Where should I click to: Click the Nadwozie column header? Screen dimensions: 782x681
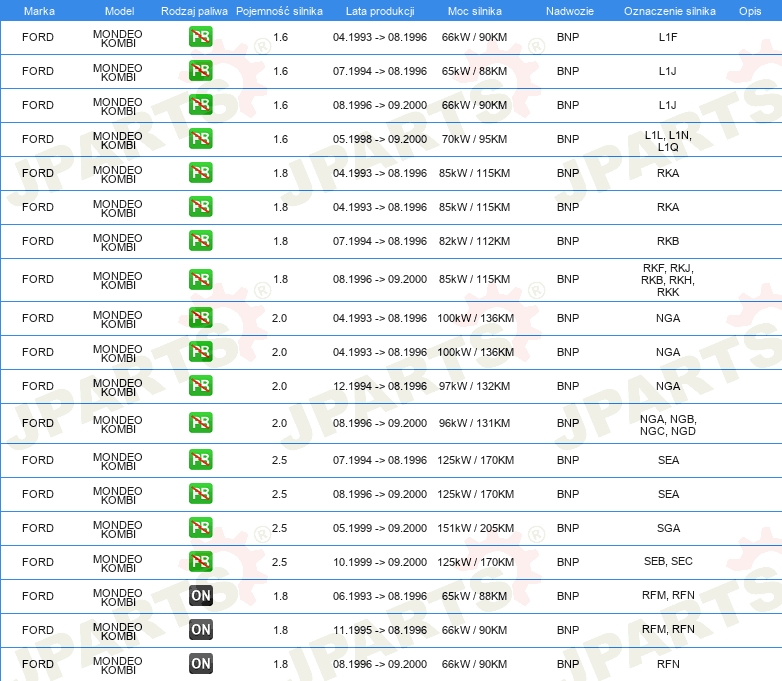[x=570, y=11]
